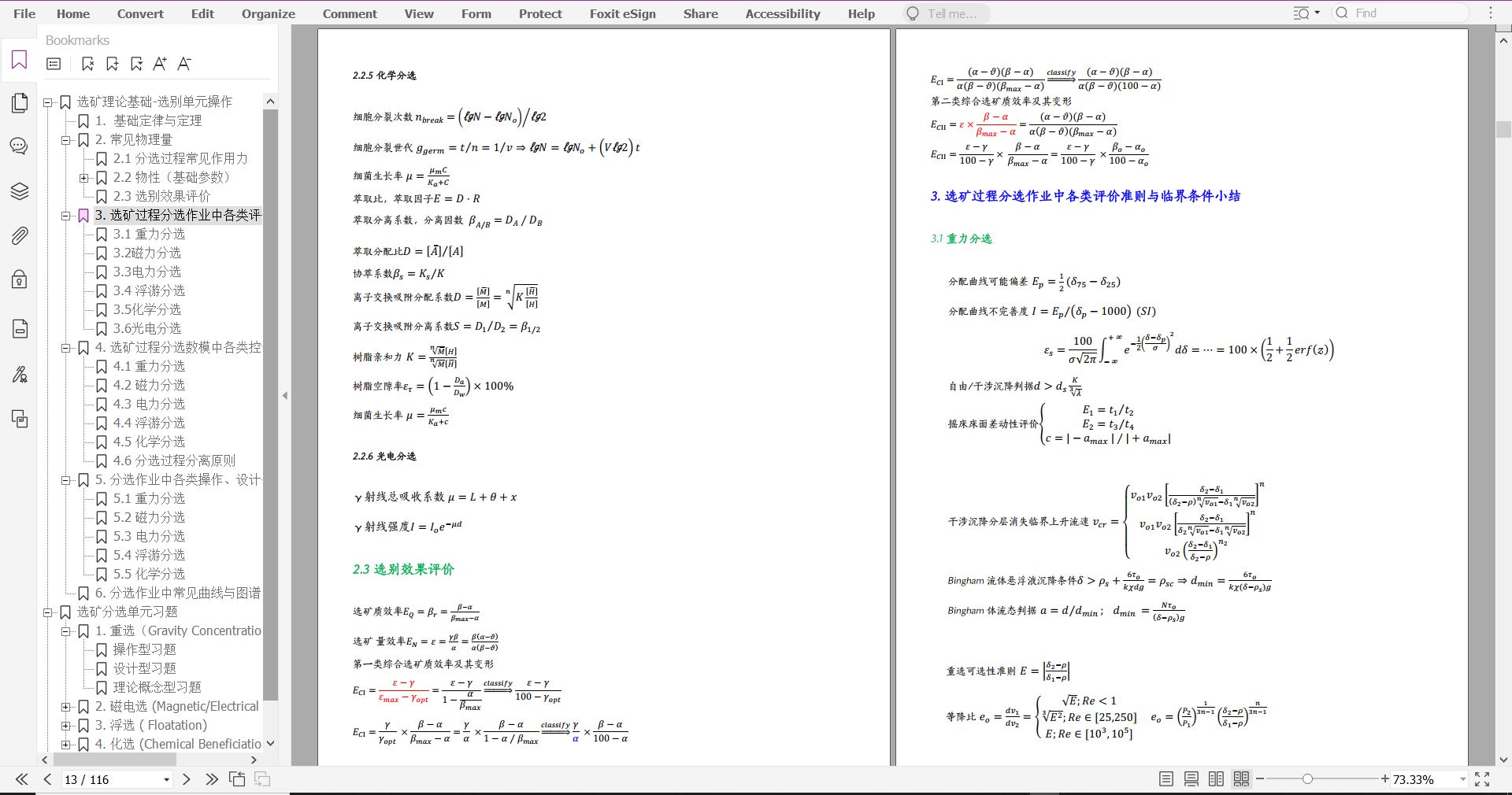Open the Attachments paperclip panel

pos(19,235)
